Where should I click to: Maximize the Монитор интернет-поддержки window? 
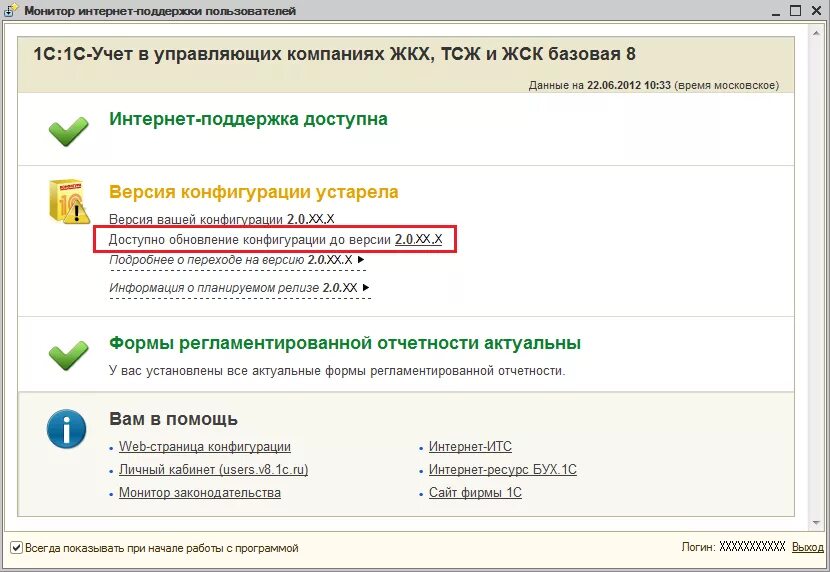[795, 10]
